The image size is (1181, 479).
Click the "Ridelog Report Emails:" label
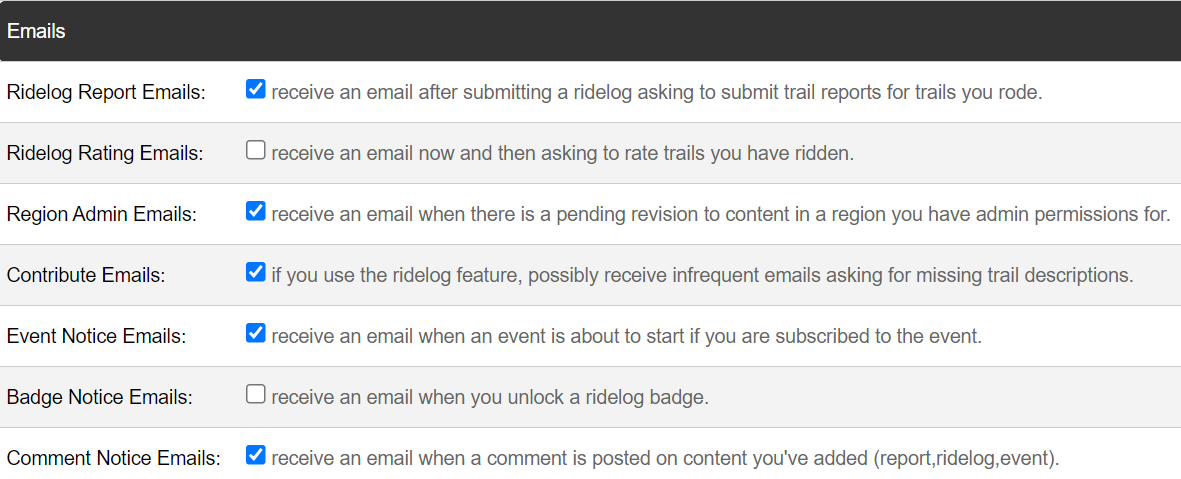(106, 93)
